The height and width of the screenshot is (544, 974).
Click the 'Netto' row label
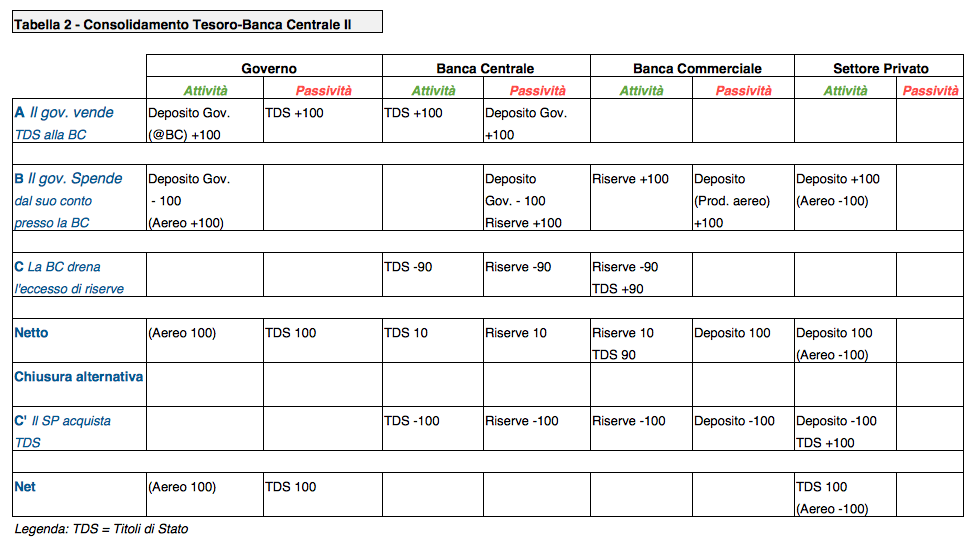31,332
